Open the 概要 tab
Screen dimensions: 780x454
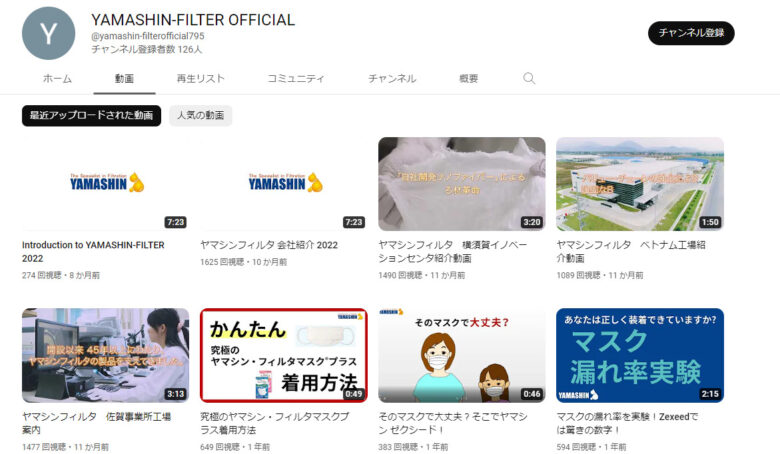point(469,78)
